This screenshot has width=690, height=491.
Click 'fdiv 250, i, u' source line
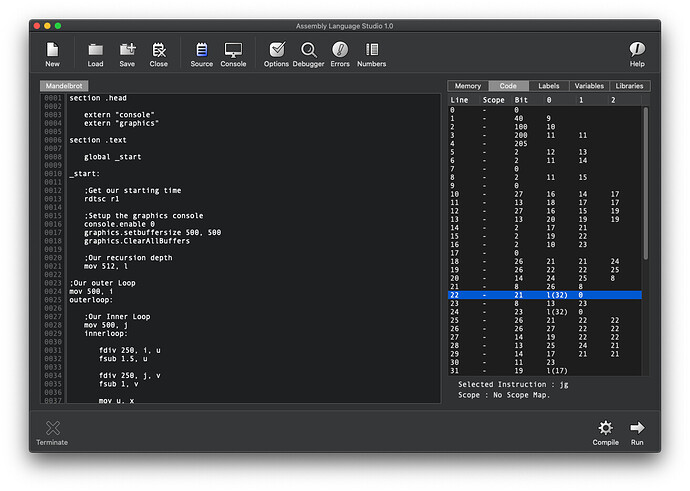[130, 350]
